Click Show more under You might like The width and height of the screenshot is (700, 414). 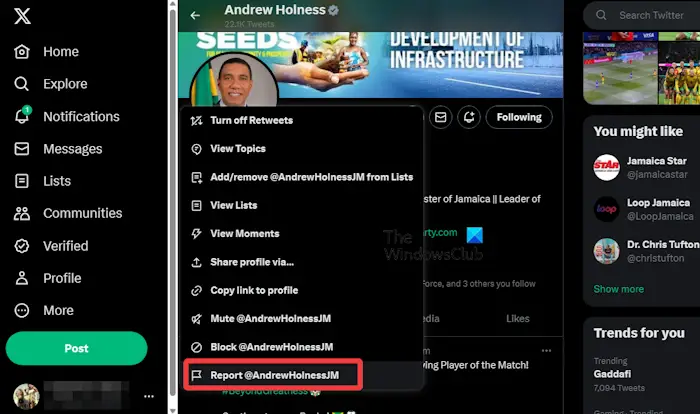[x=618, y=289]
